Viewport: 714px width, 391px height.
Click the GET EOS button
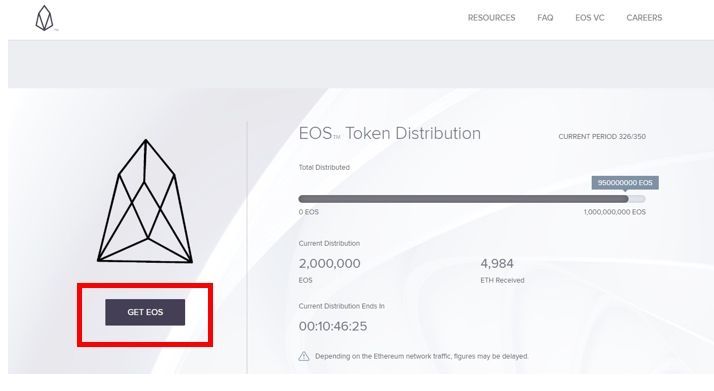(x=145, y=312)
